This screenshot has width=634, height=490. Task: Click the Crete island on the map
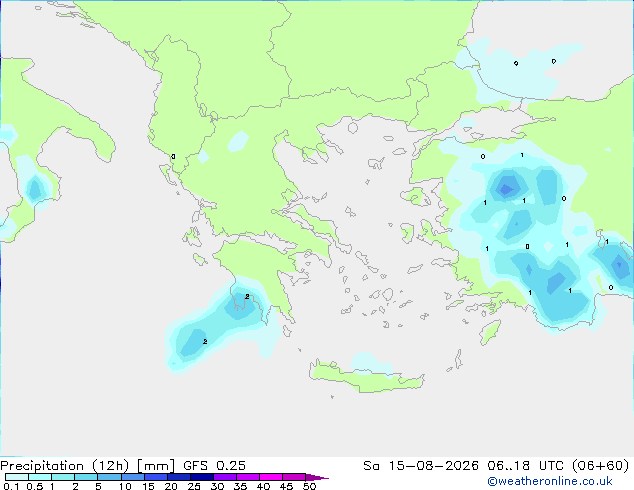click(x=366, y=377)
